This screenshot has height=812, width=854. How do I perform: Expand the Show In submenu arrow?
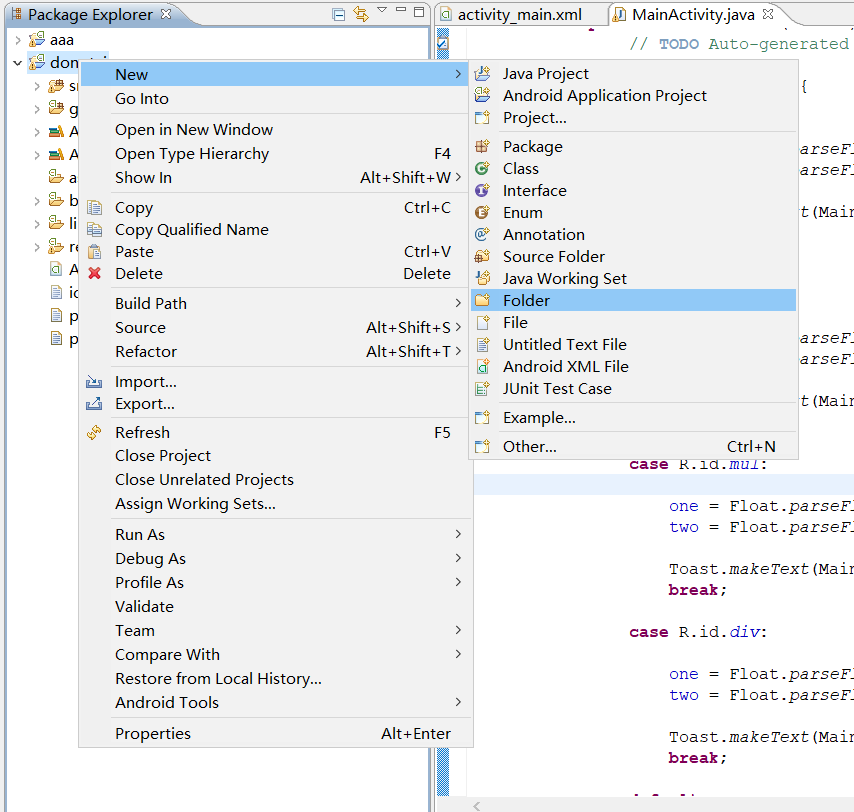(458, 177)
